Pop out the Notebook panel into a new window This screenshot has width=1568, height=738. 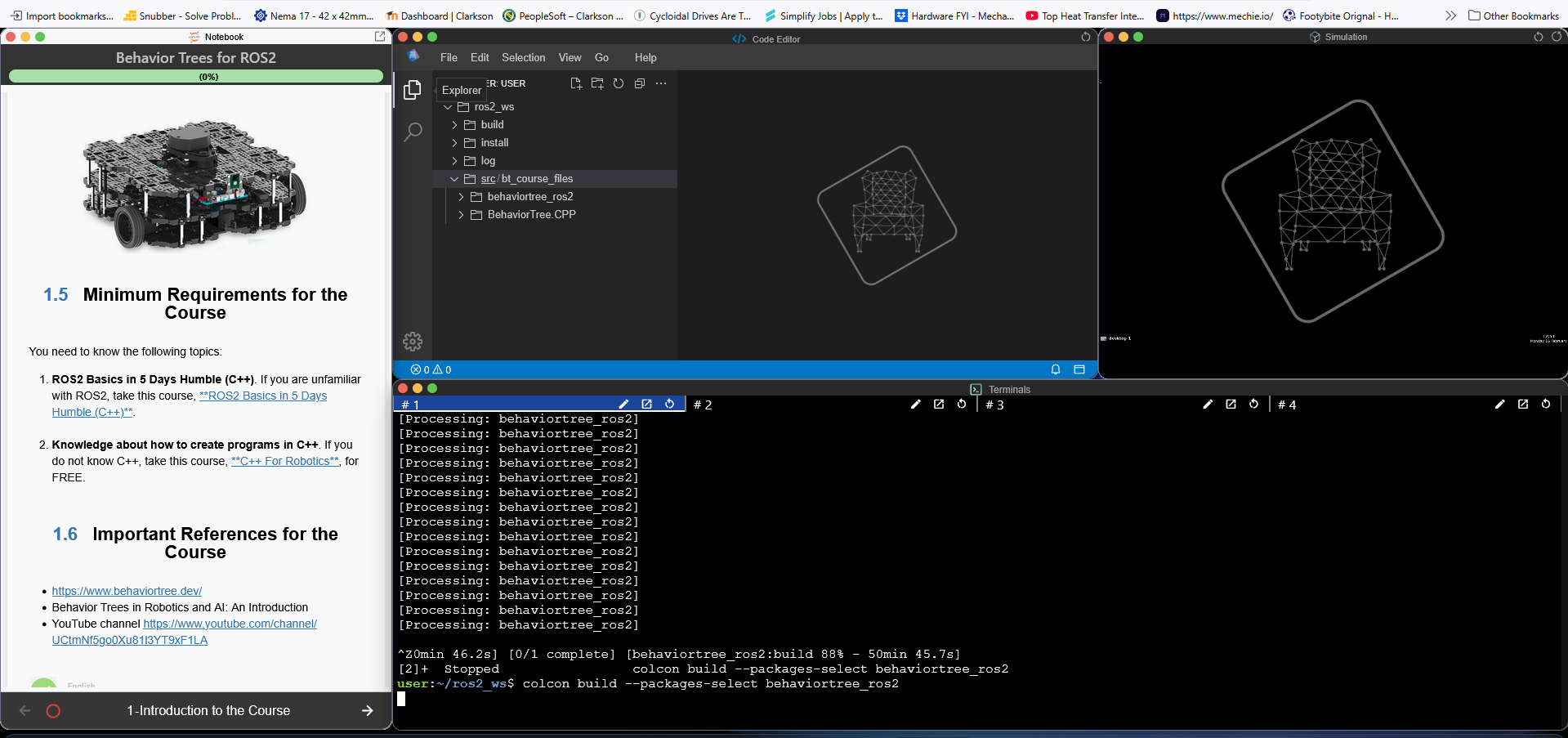[x=380, y=37]
